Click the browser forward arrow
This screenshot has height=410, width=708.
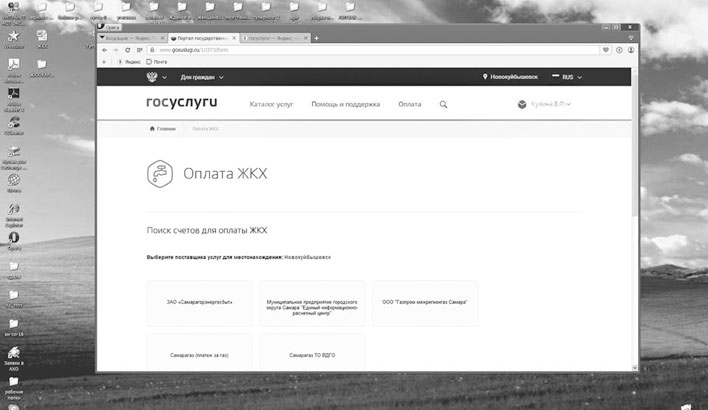tap(116, 50)
